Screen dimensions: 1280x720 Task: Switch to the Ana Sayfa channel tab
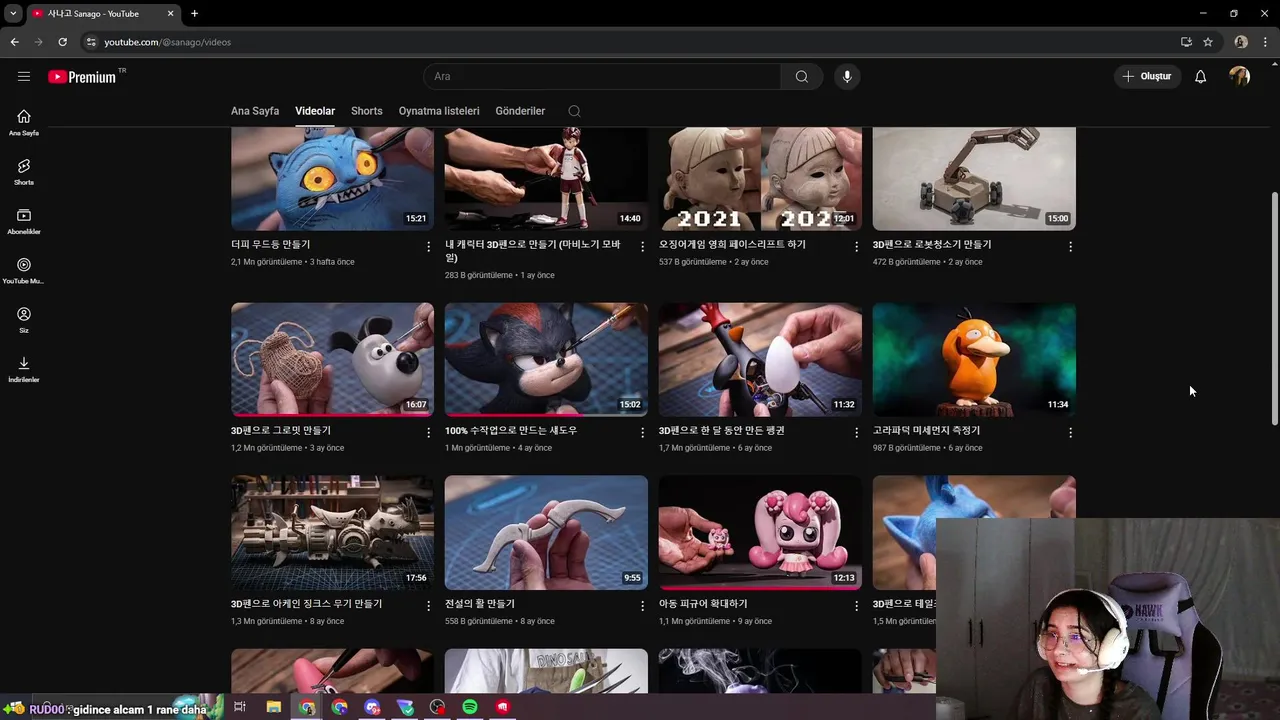click(x=255, y=111)
